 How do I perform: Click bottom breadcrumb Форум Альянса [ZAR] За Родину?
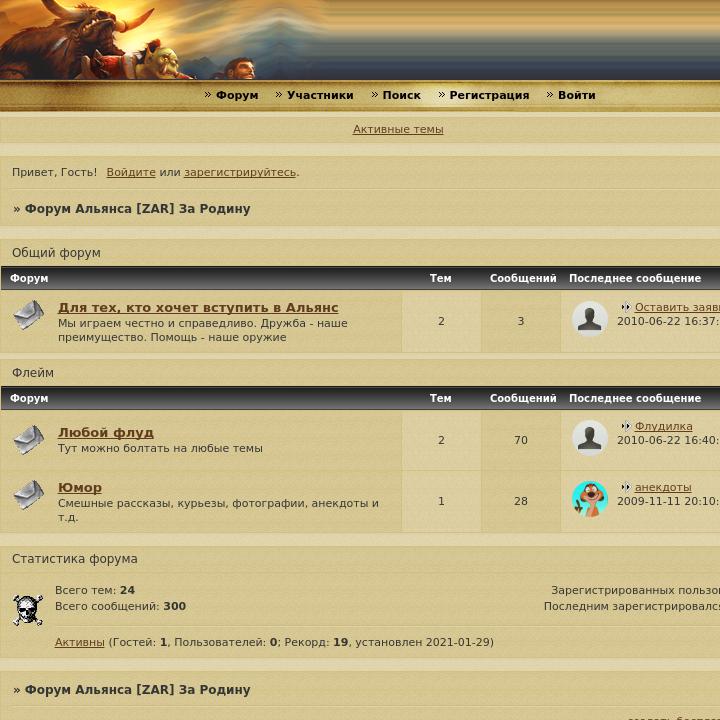point(137,690)
